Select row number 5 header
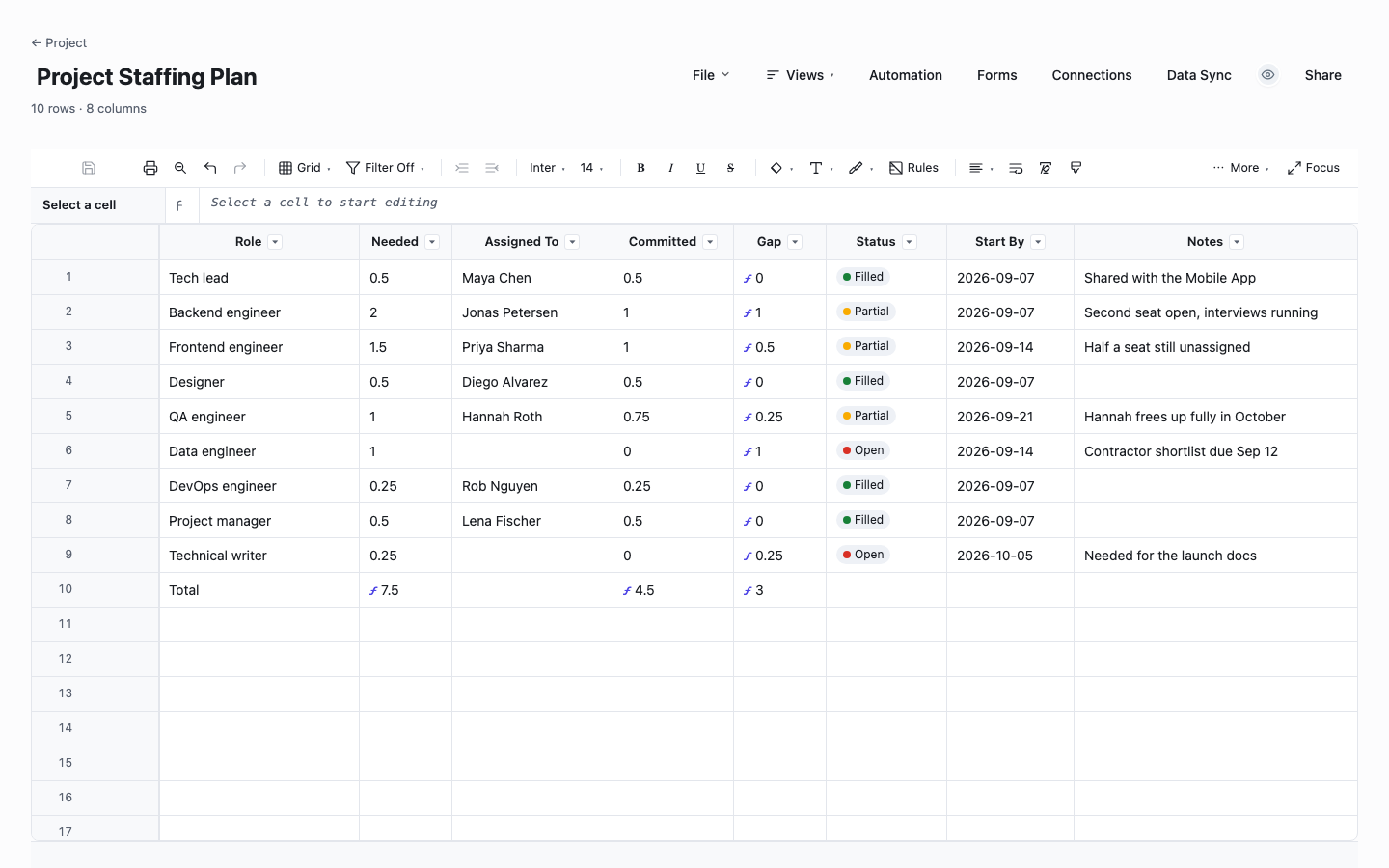1389x868 pixels. tap(95, 416)
